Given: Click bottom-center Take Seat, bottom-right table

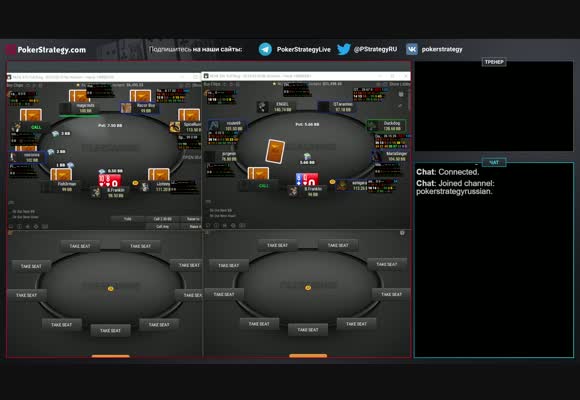Looking at the screenshot, I should [x=308, y=330].
